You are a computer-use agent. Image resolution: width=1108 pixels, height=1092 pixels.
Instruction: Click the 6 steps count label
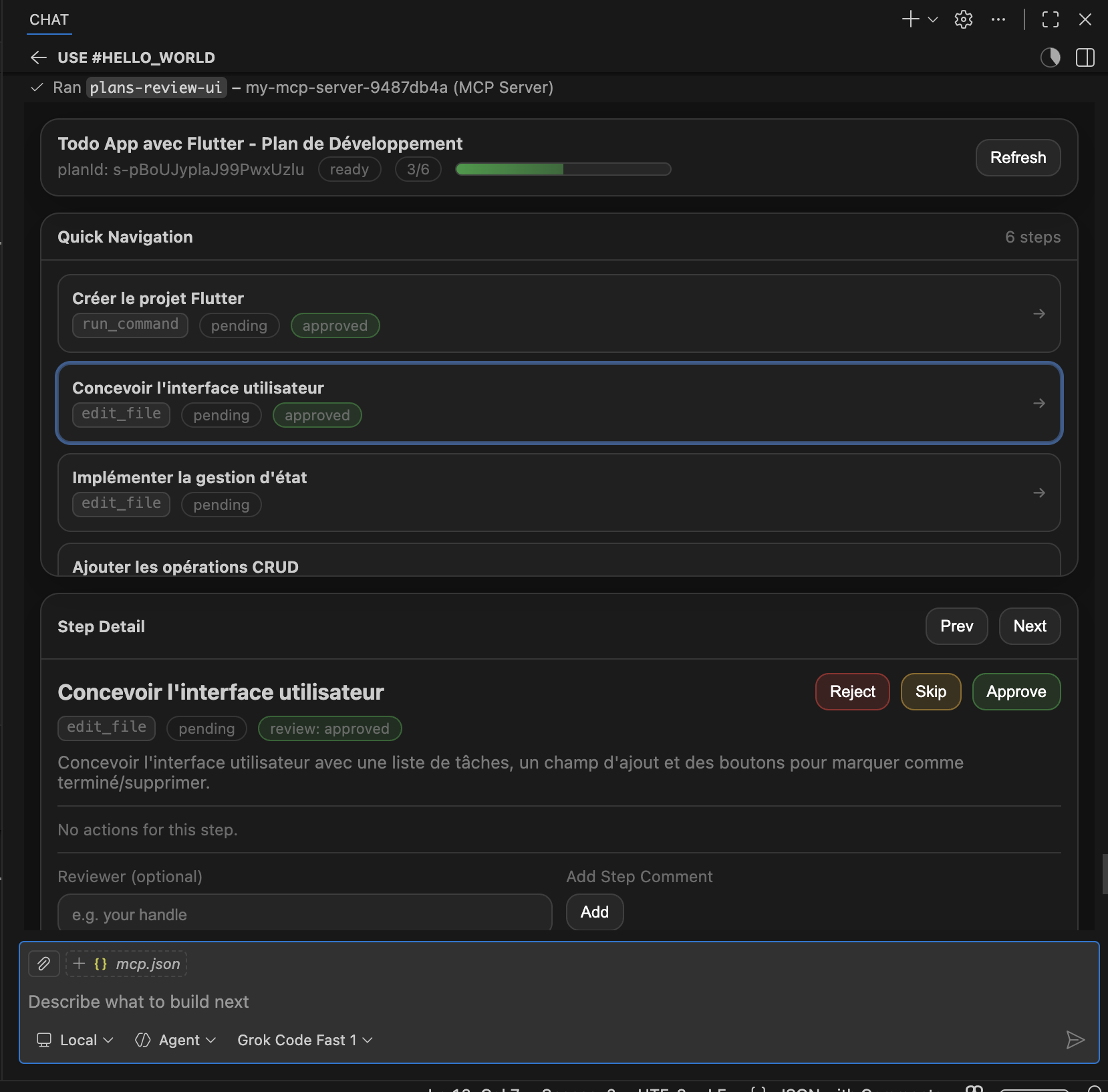[x=1032, y=237]
